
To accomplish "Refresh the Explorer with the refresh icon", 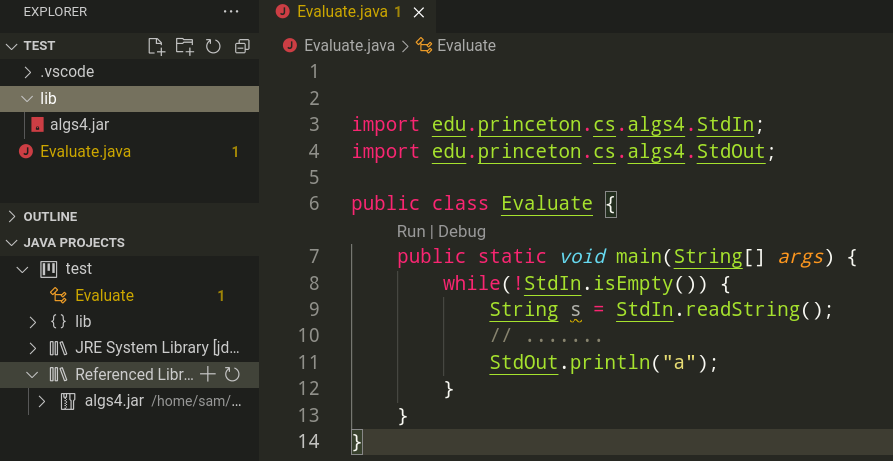I will 213,46.
